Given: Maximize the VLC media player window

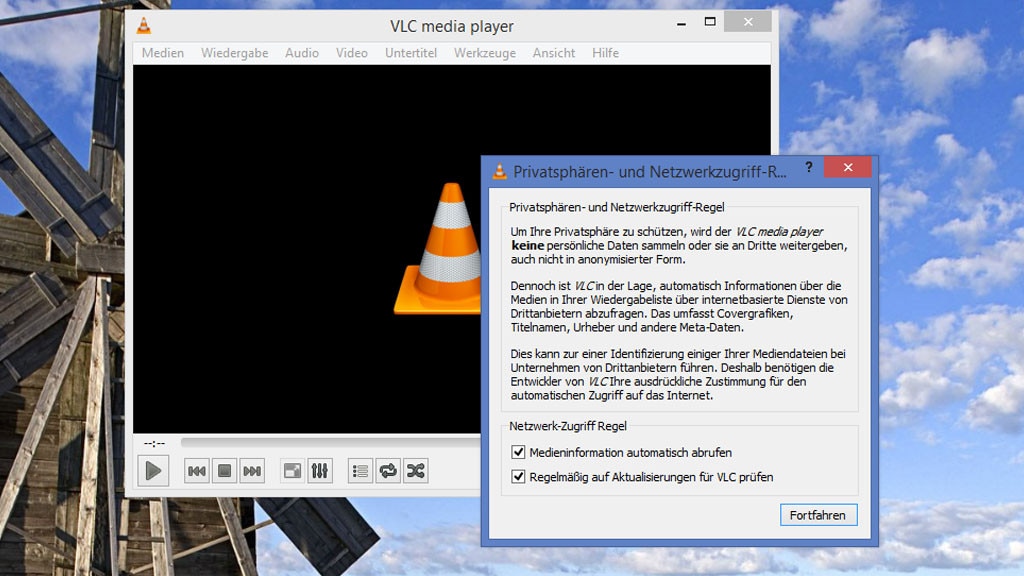Looking at the screenshot, I should pos(710,22).
